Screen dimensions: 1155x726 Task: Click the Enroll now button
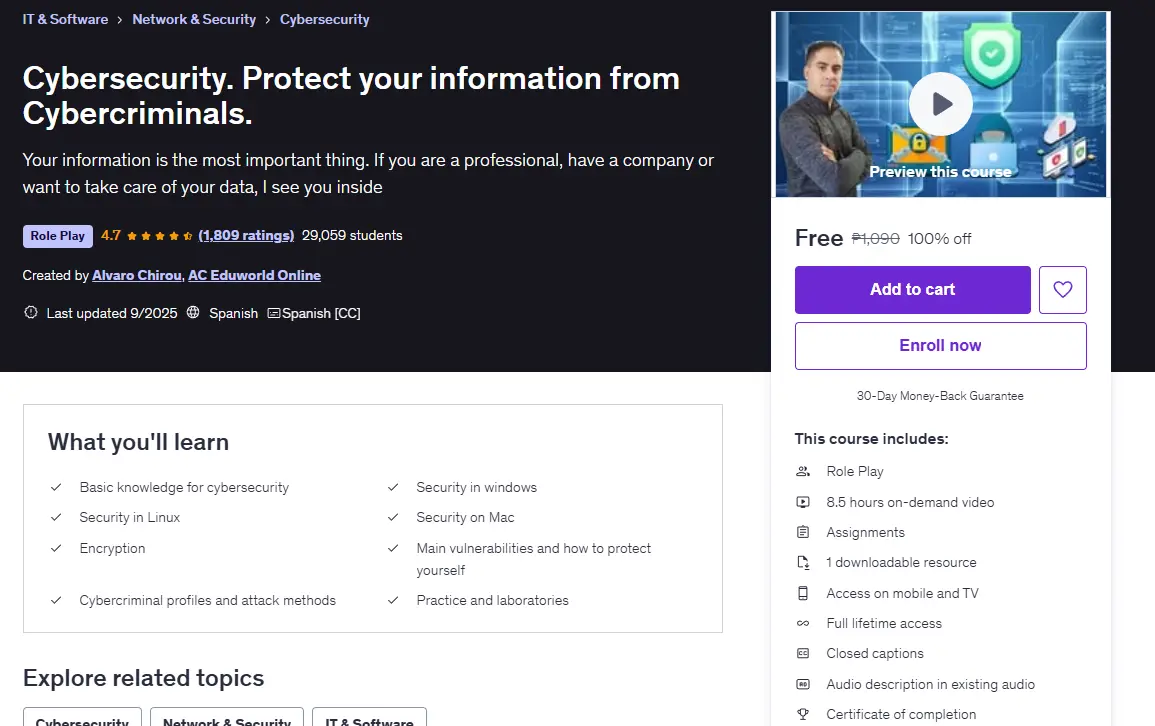(x=941, y=345)
